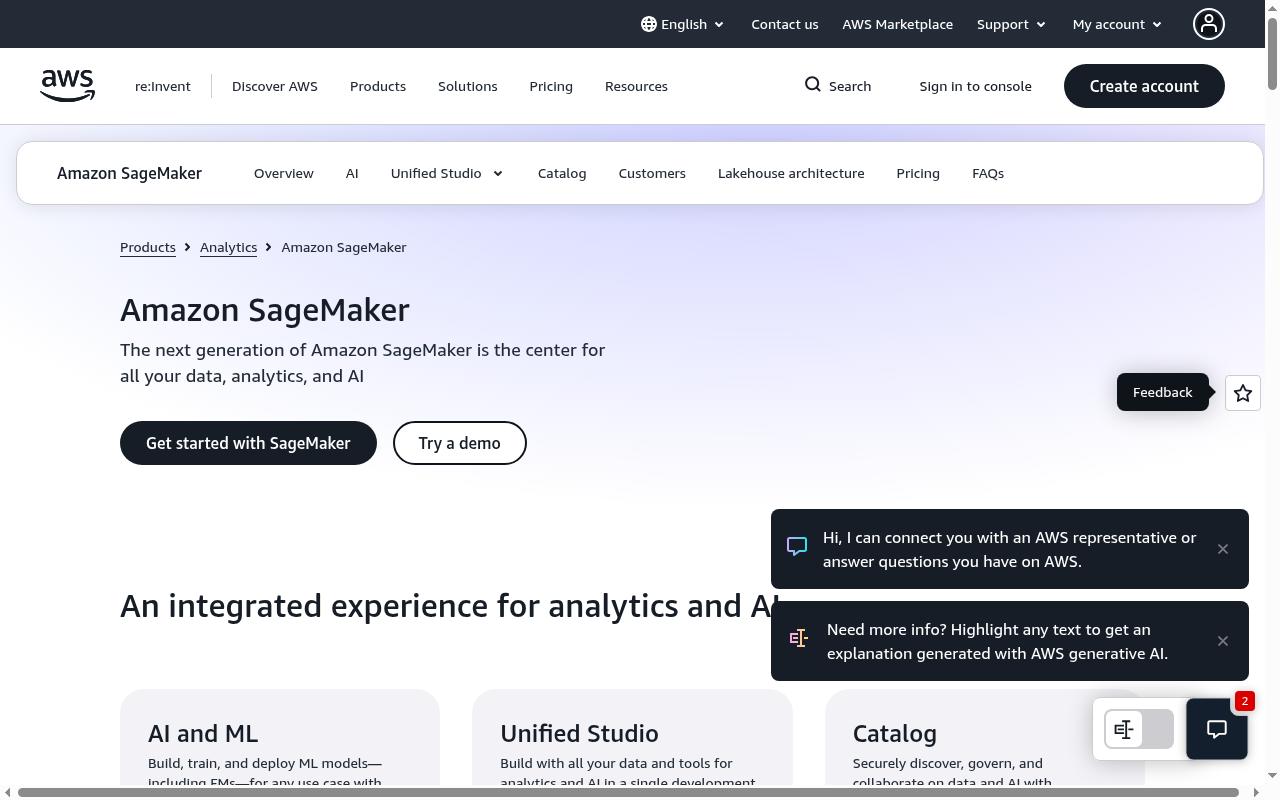Image resolution: width=1280 pixels, height=800 pixels.
Task: Click the chat icon in the AWS representative popup
Action: click(797, 547)
